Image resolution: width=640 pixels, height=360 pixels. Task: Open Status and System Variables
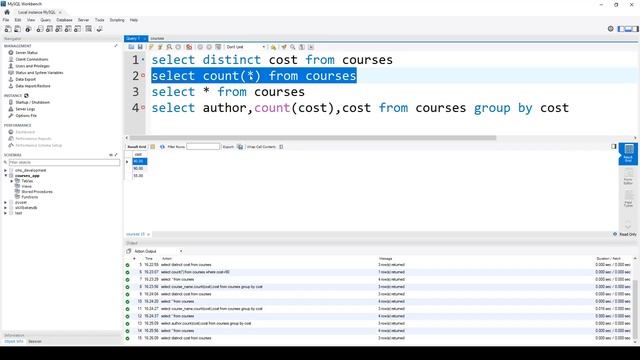[x=39, y=73]
